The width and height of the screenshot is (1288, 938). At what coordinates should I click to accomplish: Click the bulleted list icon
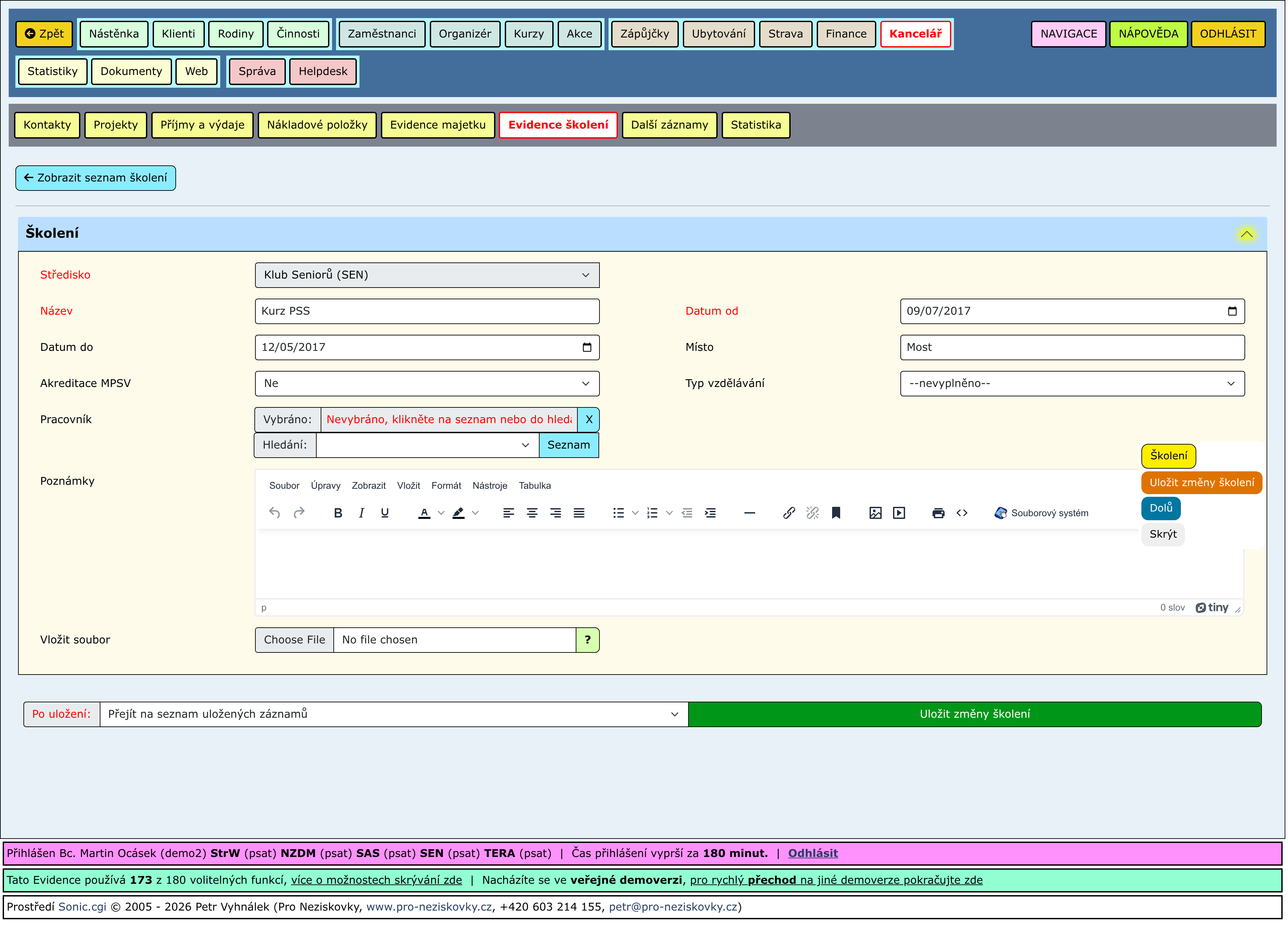(x=619, y=514)
